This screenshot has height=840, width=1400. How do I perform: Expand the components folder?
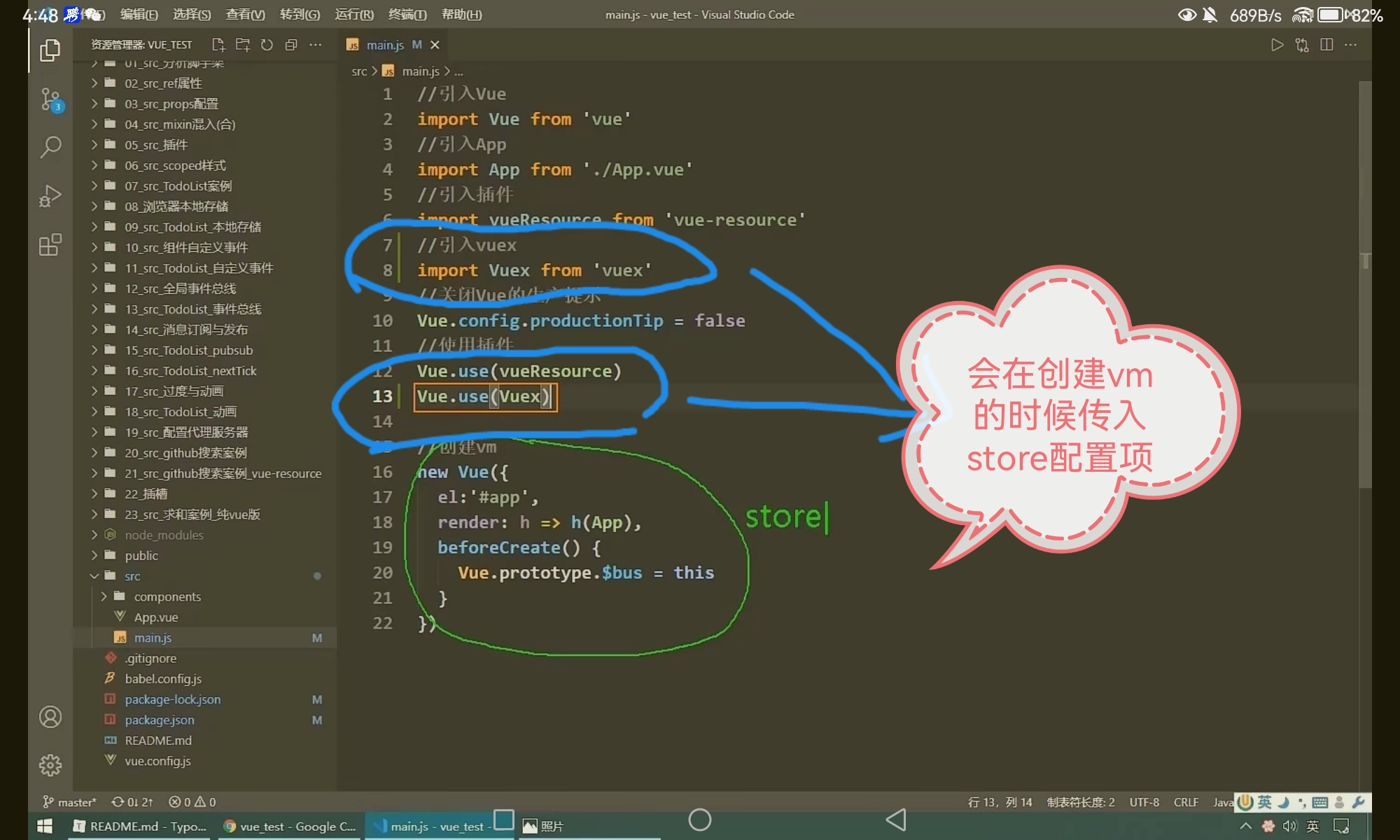click(x=167, y=597)
